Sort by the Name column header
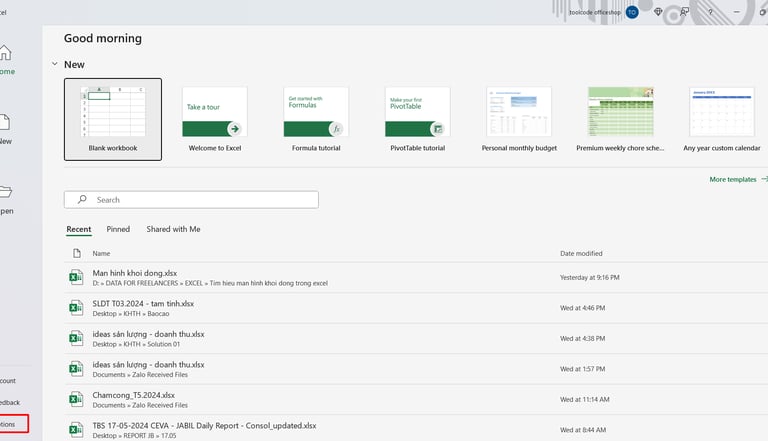Image resolution: width=768 pixels, height=441 pixels. [101, 253]
